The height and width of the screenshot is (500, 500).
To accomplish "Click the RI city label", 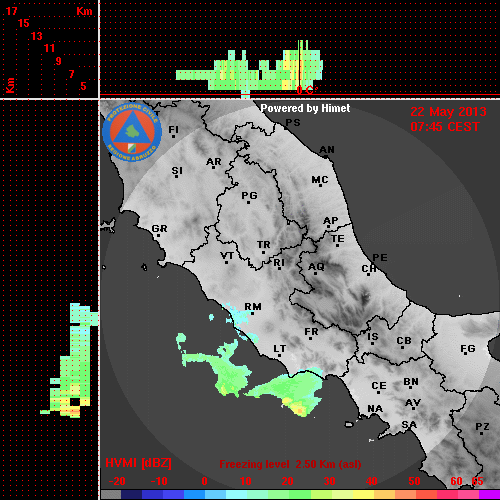I will pos(279,263).
